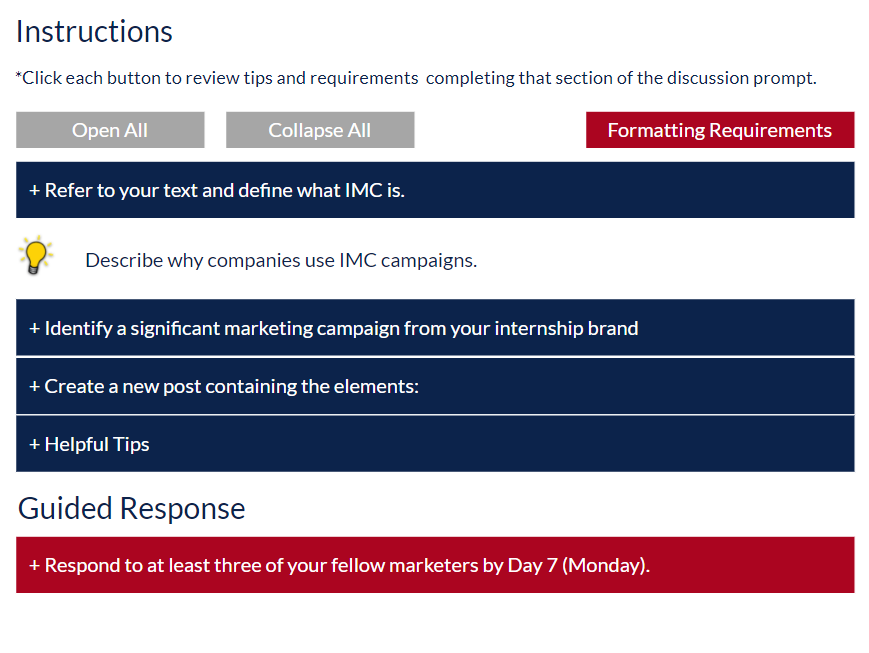Open the Formatting Requirements button
Screen dimensions: 869x653
pyautogui.click(x=720, y=130)
